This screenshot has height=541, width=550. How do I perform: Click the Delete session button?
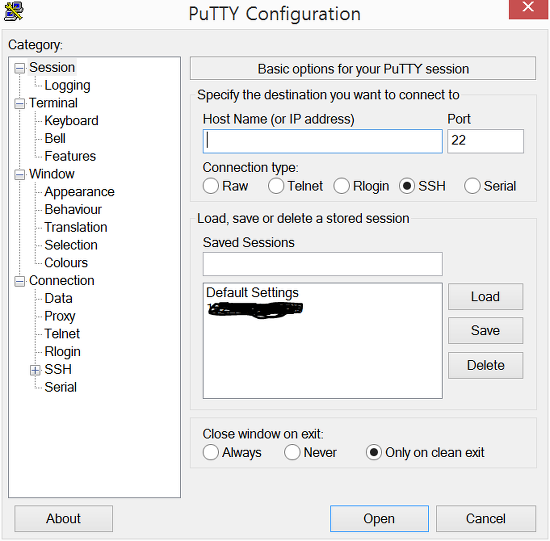pyautogui.click(x=485, y=365)
